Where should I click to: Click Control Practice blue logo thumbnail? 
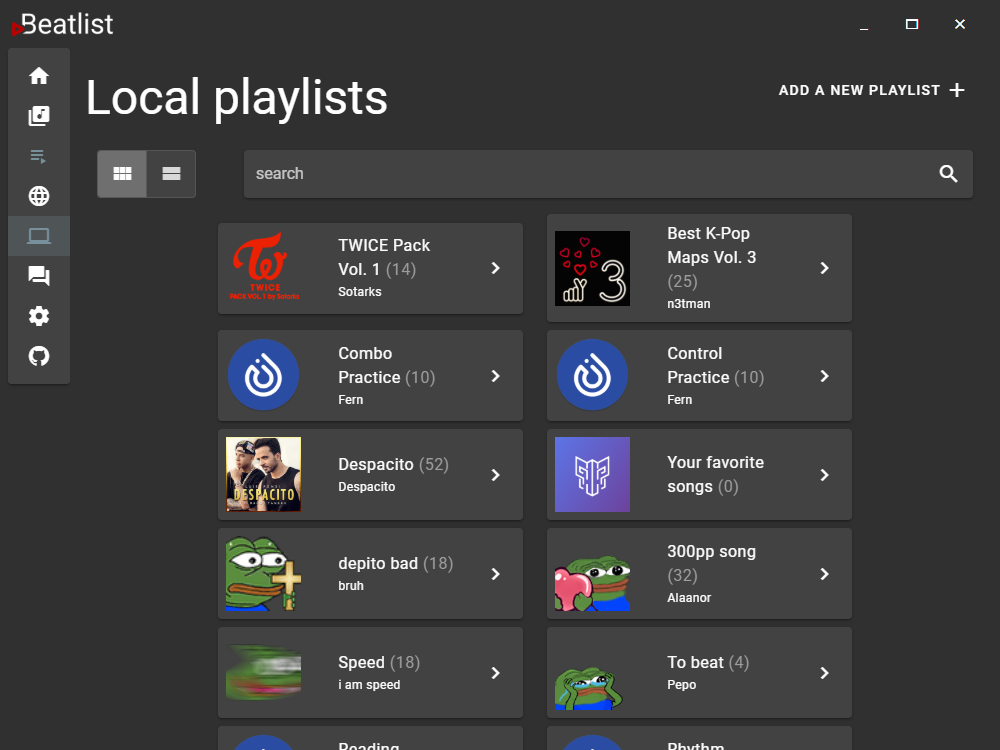point(592,375)
